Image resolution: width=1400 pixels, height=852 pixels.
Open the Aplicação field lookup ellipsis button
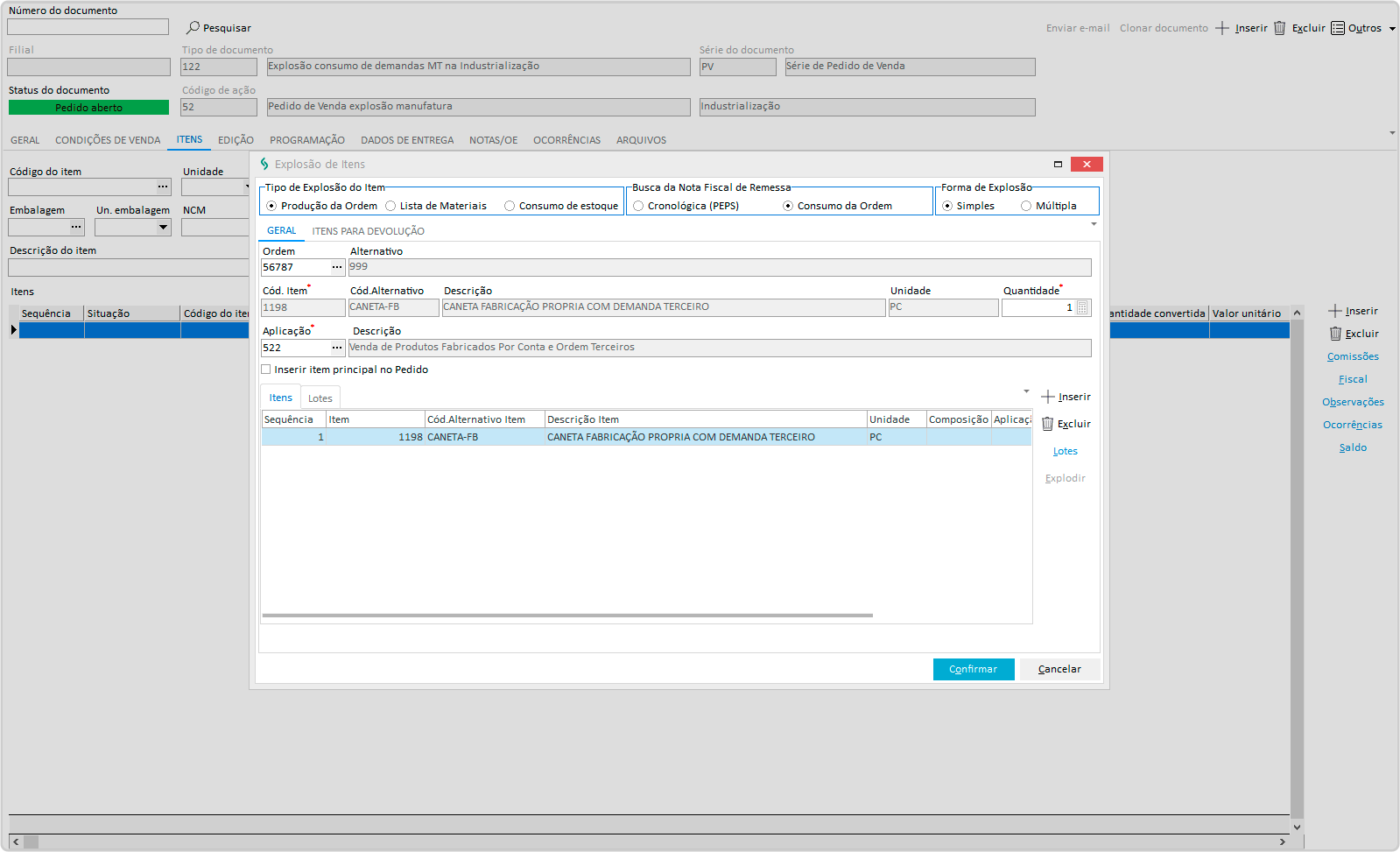pyautogui.click(x=337, y=348)
